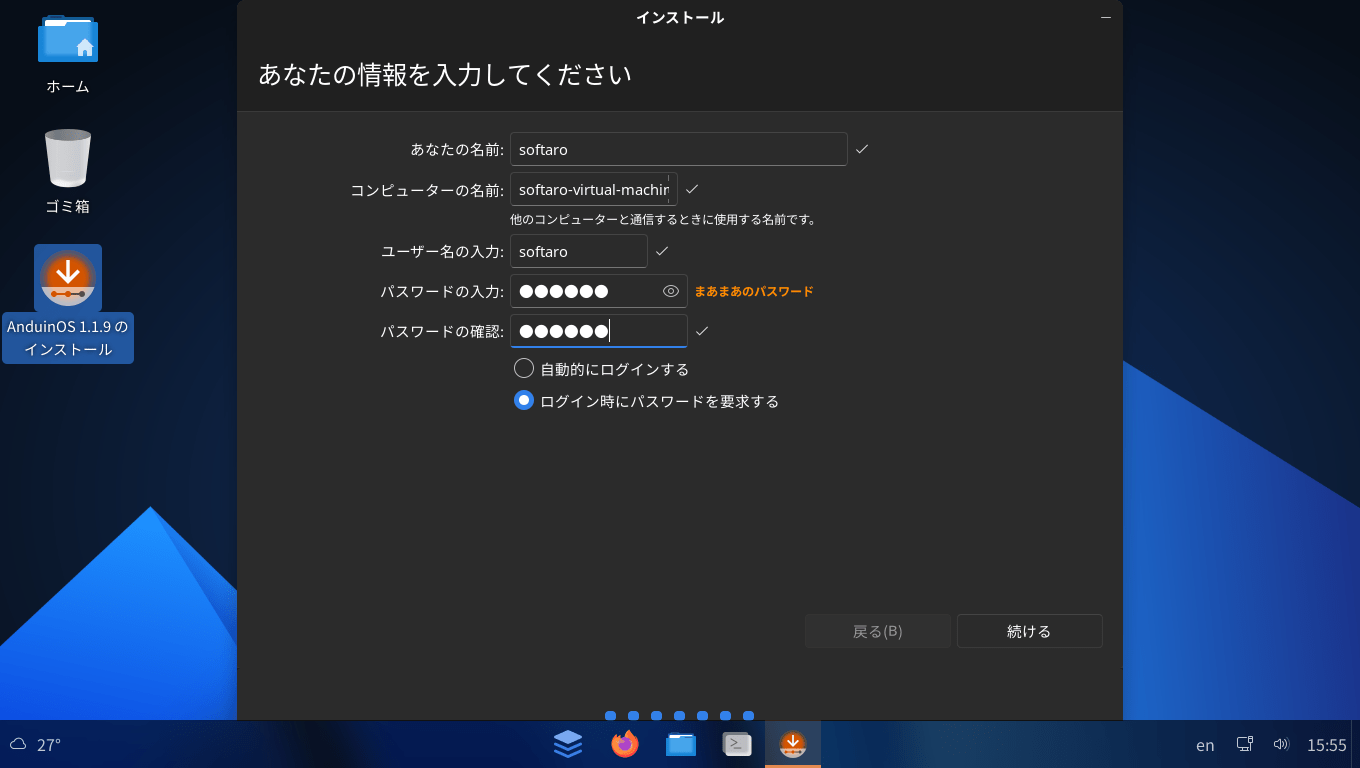Launch Firefox from the taskbar

coord(625,744)
